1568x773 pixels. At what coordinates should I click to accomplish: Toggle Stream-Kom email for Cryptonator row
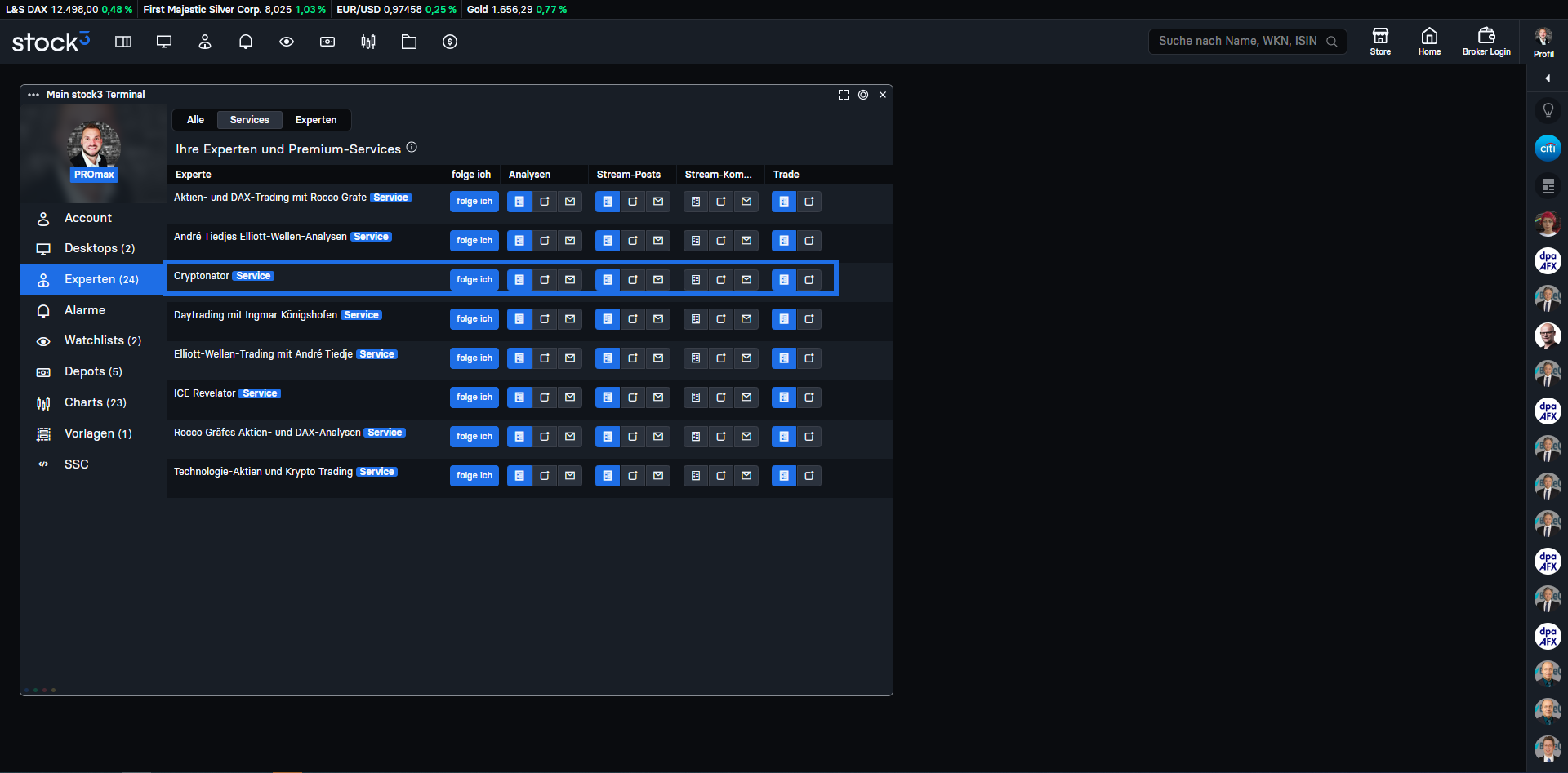pos(746,280)
